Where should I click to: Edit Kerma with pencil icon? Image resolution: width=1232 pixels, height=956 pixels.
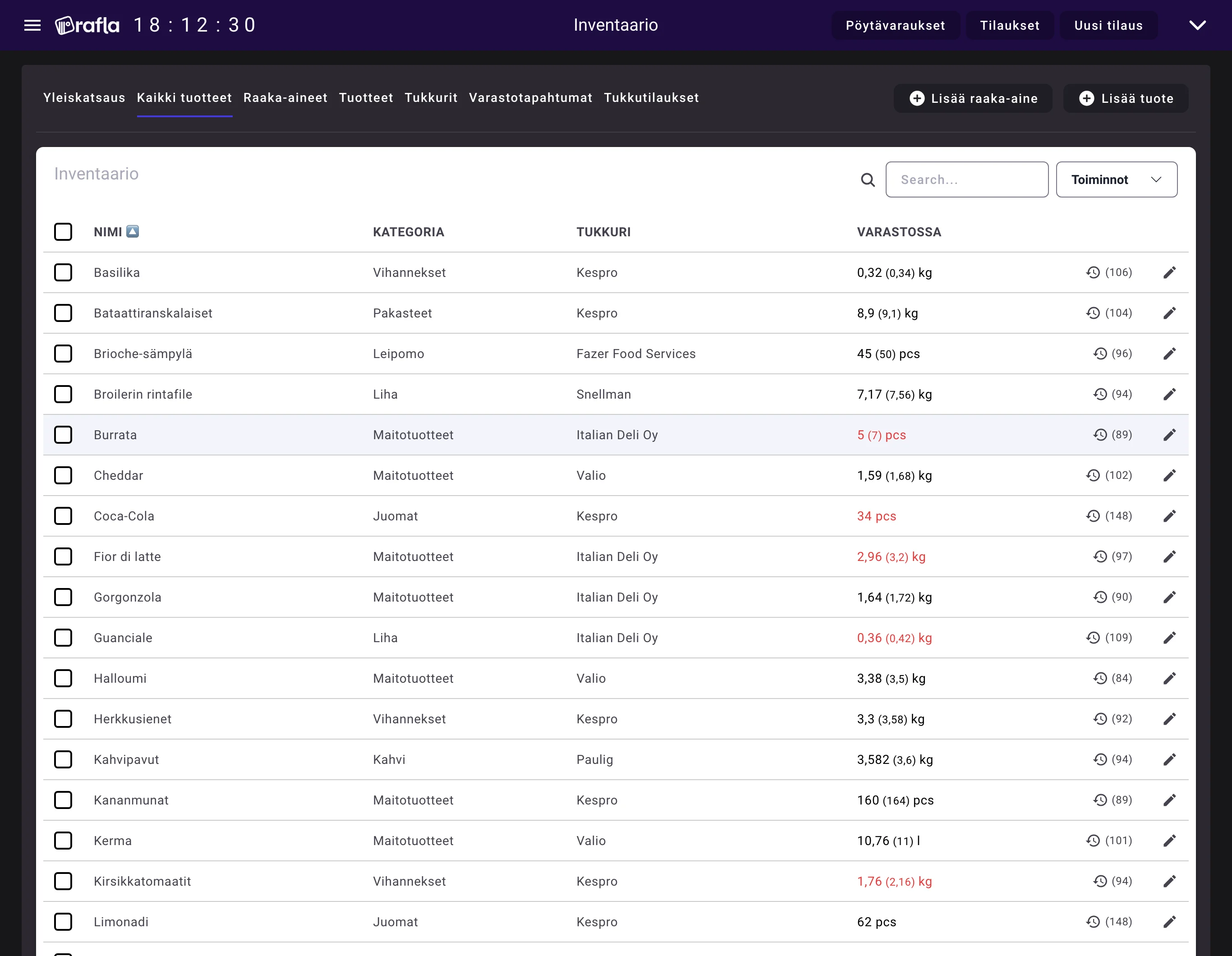pos(1169,841)
